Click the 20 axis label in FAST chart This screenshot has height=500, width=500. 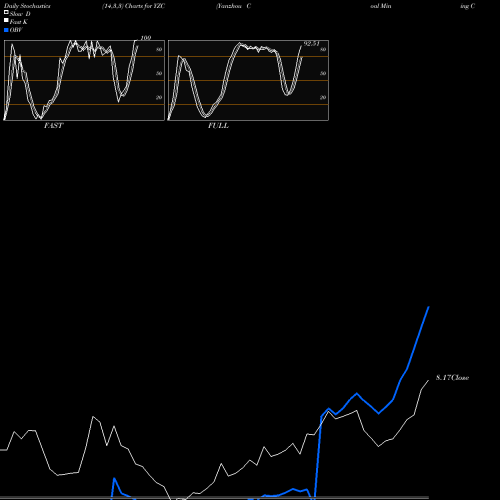(159, 98)
